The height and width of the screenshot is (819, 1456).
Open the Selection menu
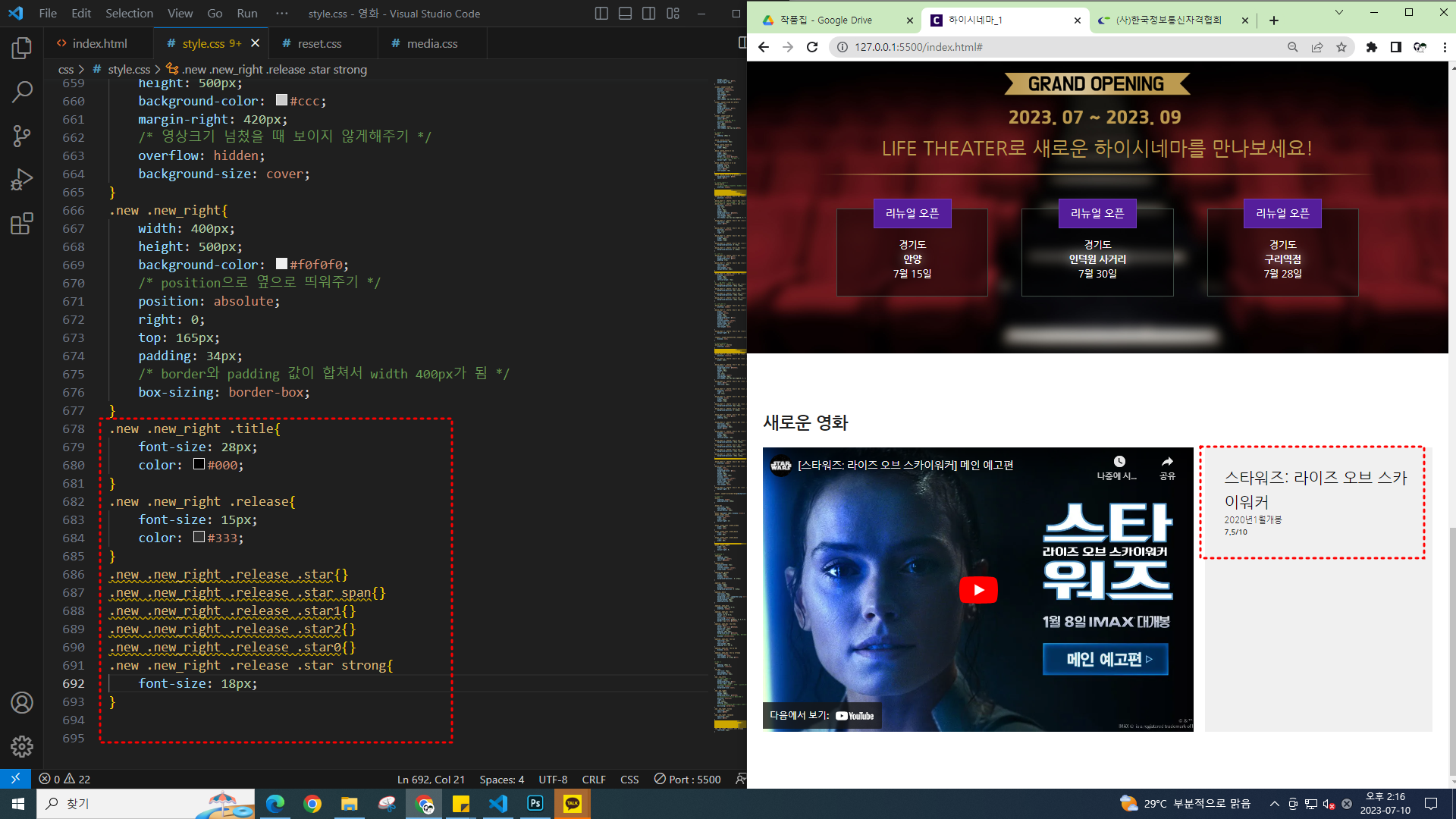tap(129, 14)
